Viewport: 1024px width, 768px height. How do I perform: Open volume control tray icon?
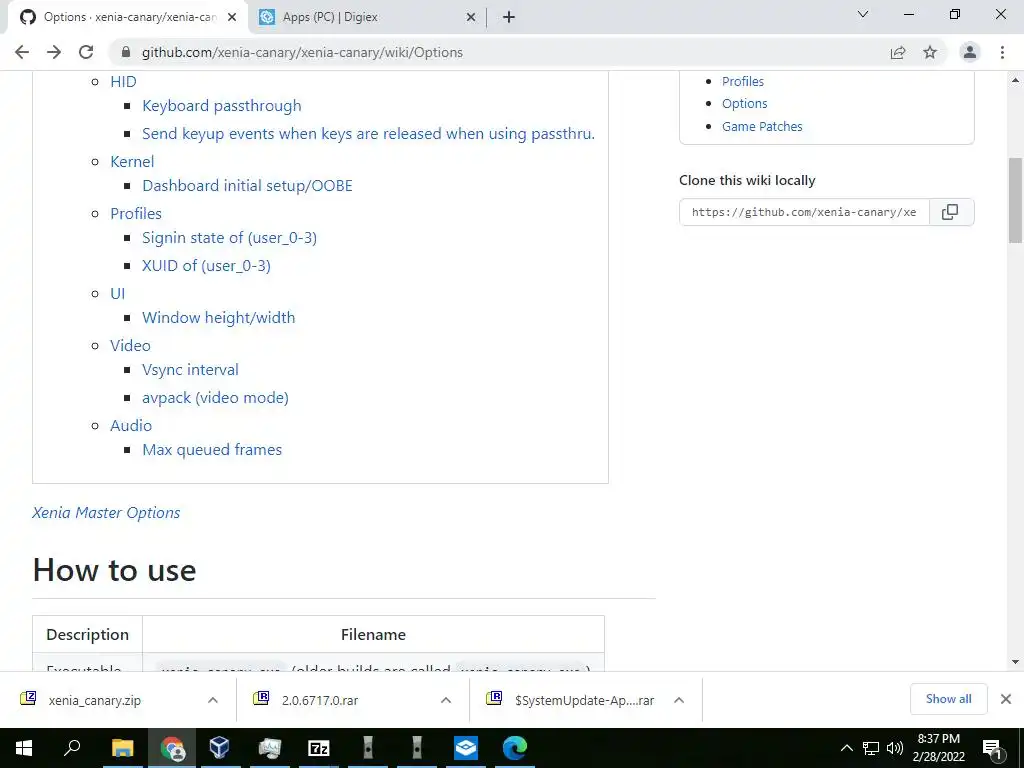point(895,748)
